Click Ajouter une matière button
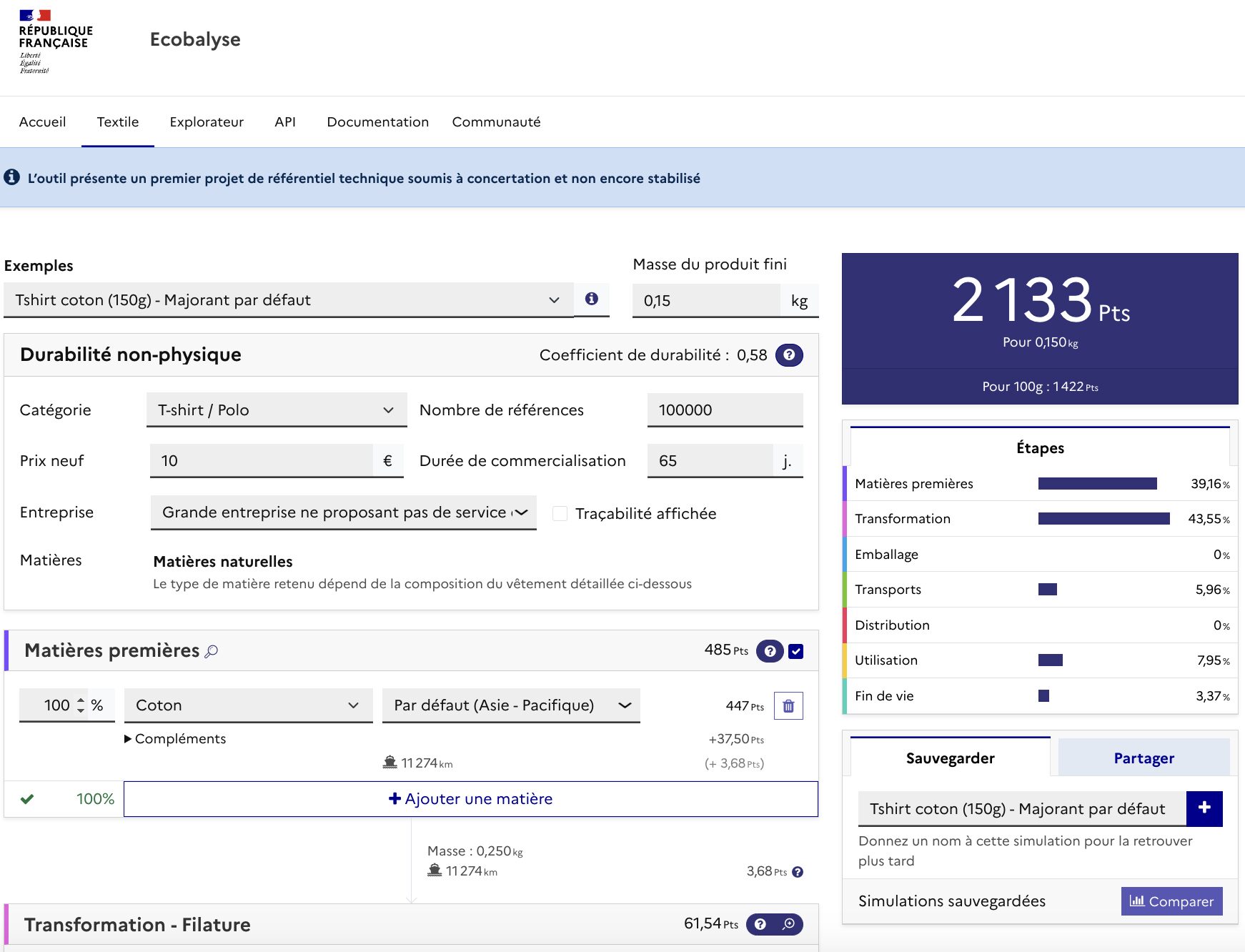 [470, 799]
